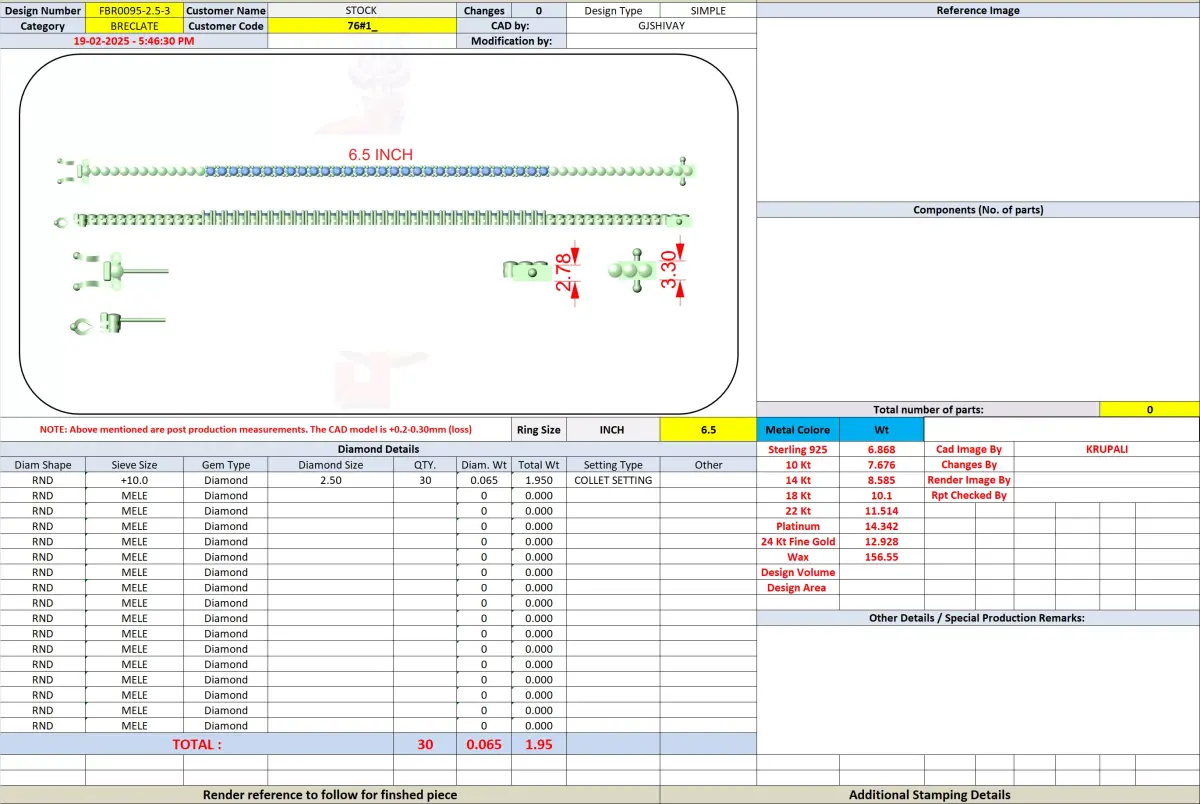Select the date stamp 19-02-2025 - 5:46:30 PM
1200x804 pixels.
coord(134,41)
